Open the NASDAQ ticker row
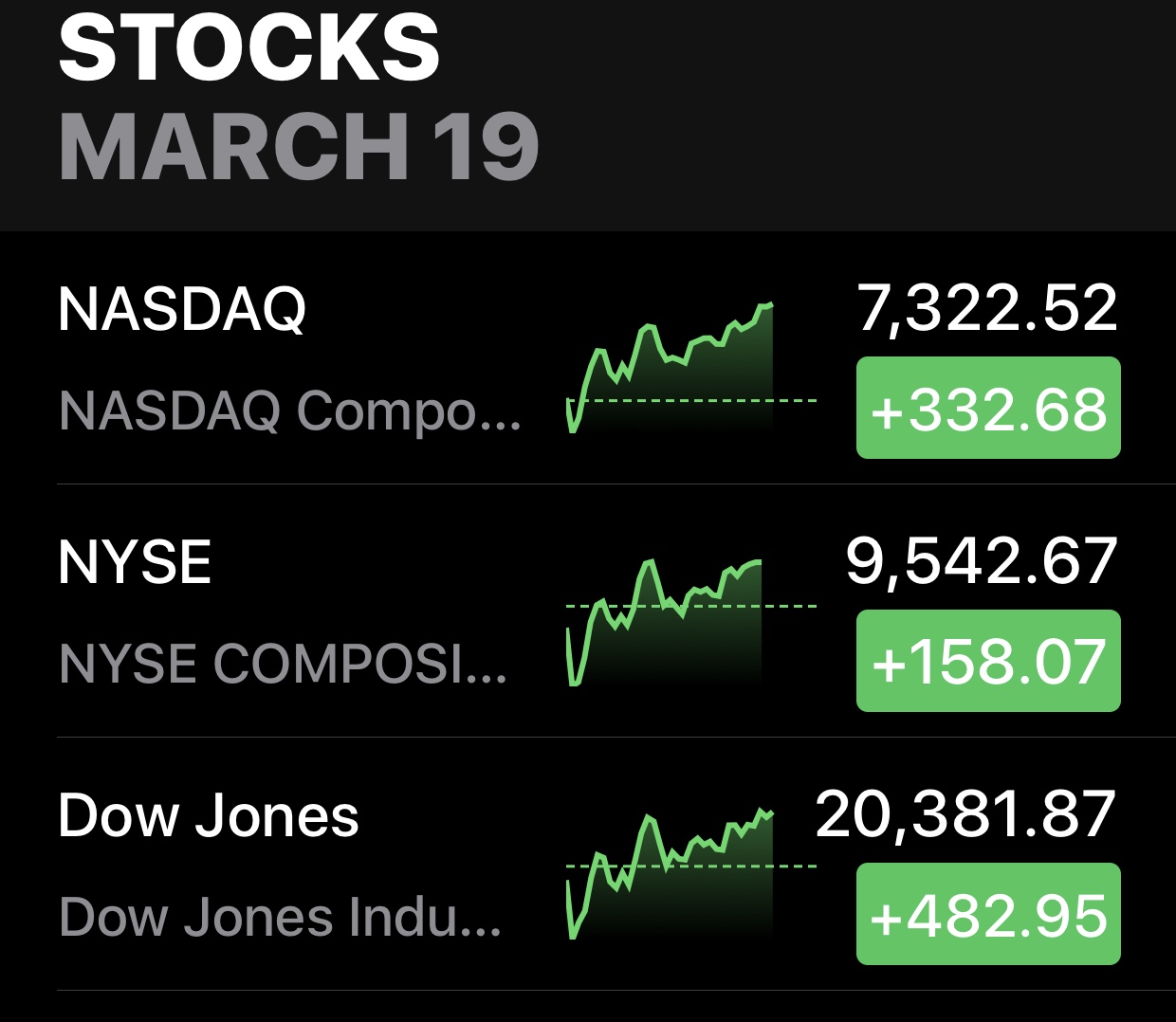The height and width of the screenshot is (1022, 1176). (x=182, y=309)
